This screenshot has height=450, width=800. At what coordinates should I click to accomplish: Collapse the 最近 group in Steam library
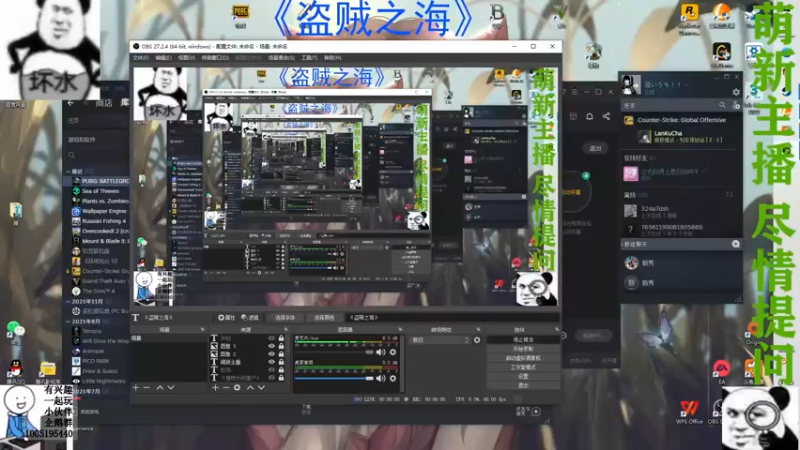[68, 171]
